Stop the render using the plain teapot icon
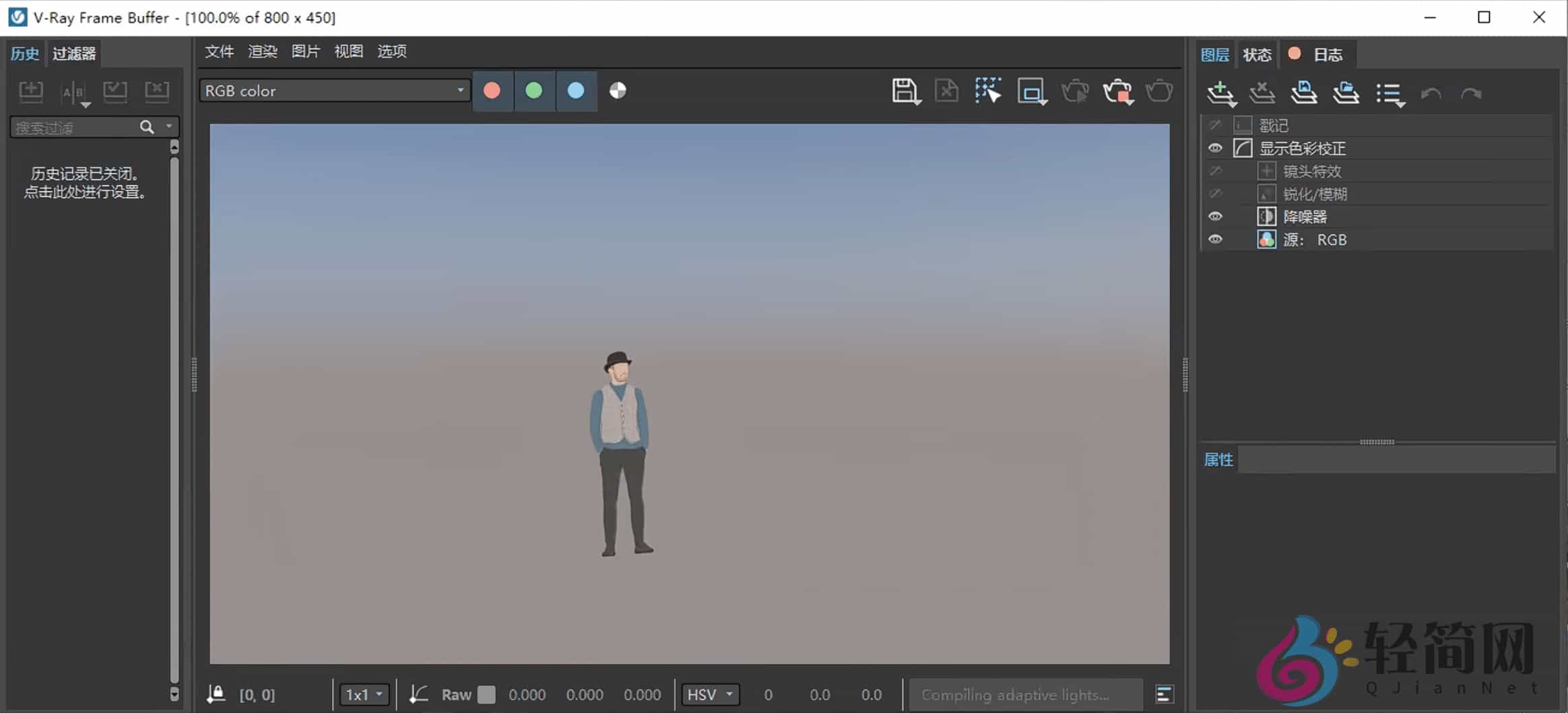 [1158, 90]
